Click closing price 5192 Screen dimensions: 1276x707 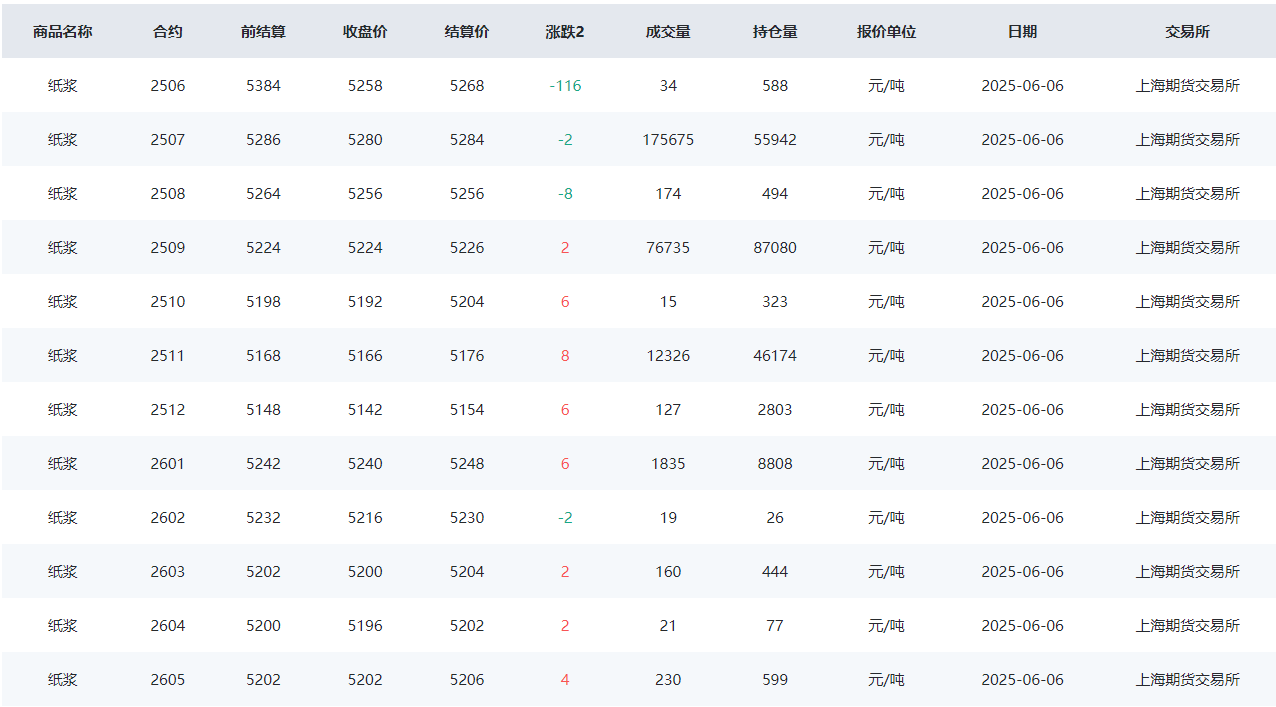click(x=365, y=302)
